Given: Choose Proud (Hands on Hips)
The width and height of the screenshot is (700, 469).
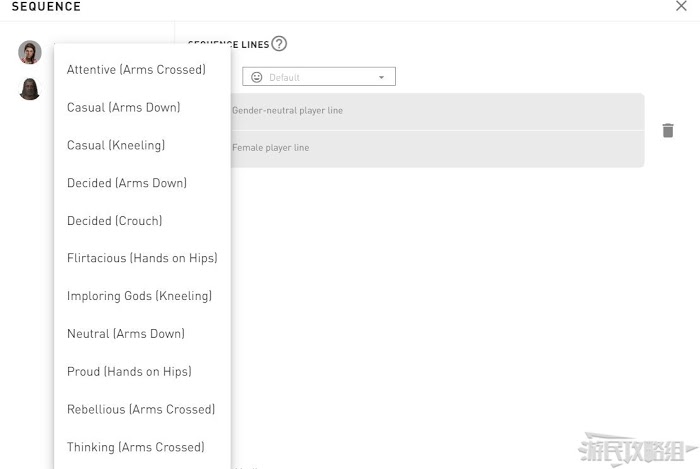Looking at the screenshot, I should point(129,372).
